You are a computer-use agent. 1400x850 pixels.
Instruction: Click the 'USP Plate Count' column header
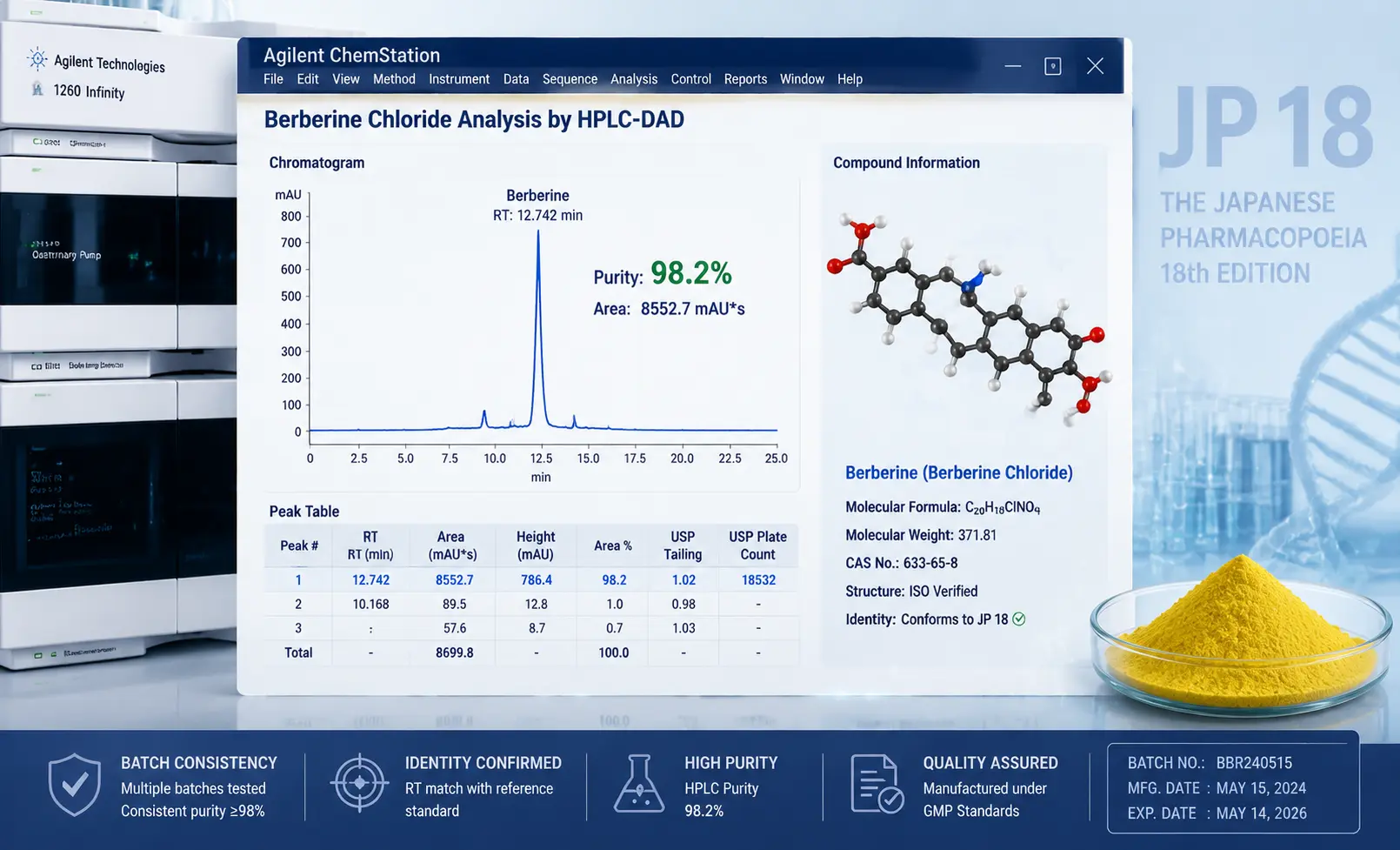point(757,545)
